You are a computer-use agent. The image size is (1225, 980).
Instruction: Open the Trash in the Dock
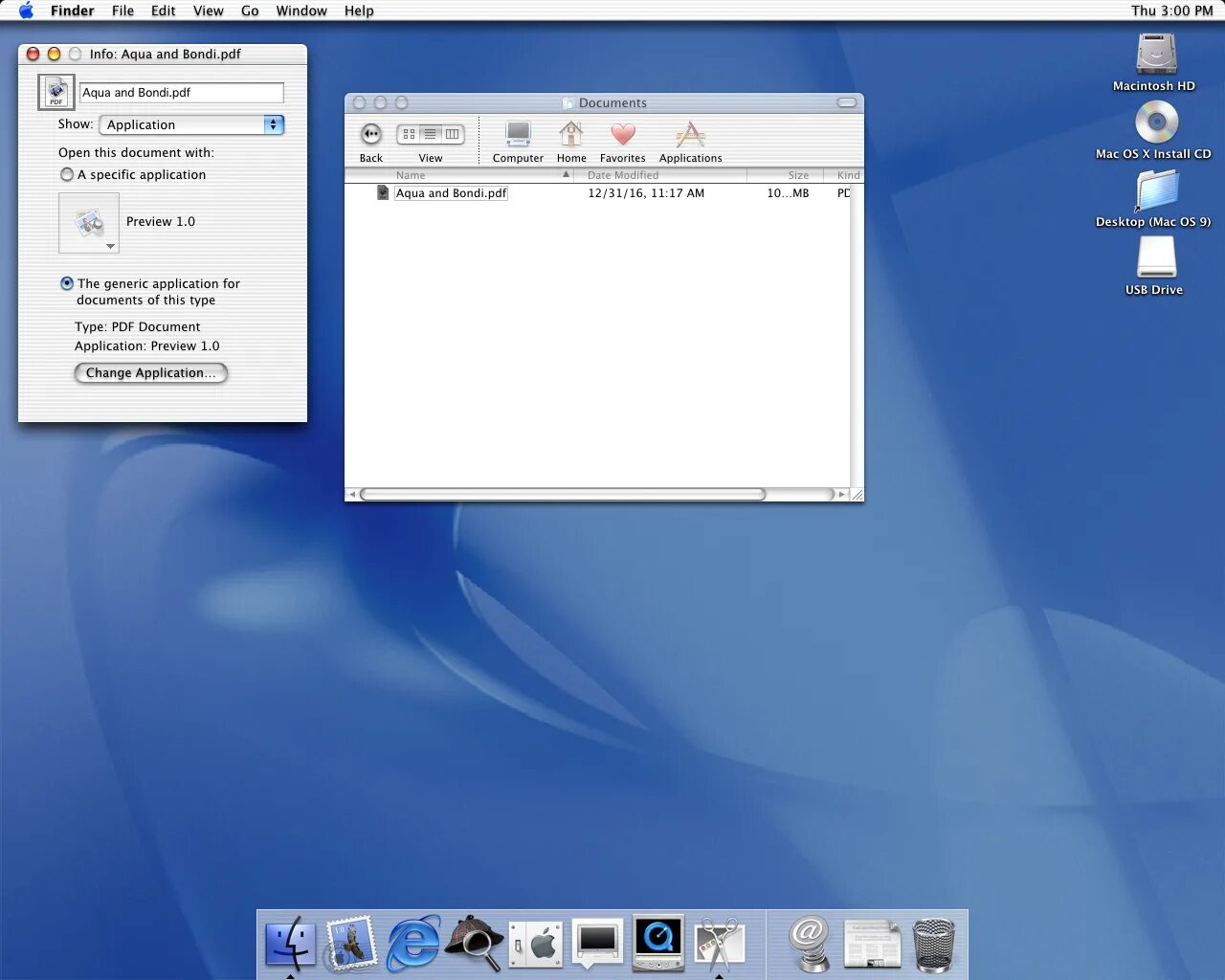(x=934, y=946)
